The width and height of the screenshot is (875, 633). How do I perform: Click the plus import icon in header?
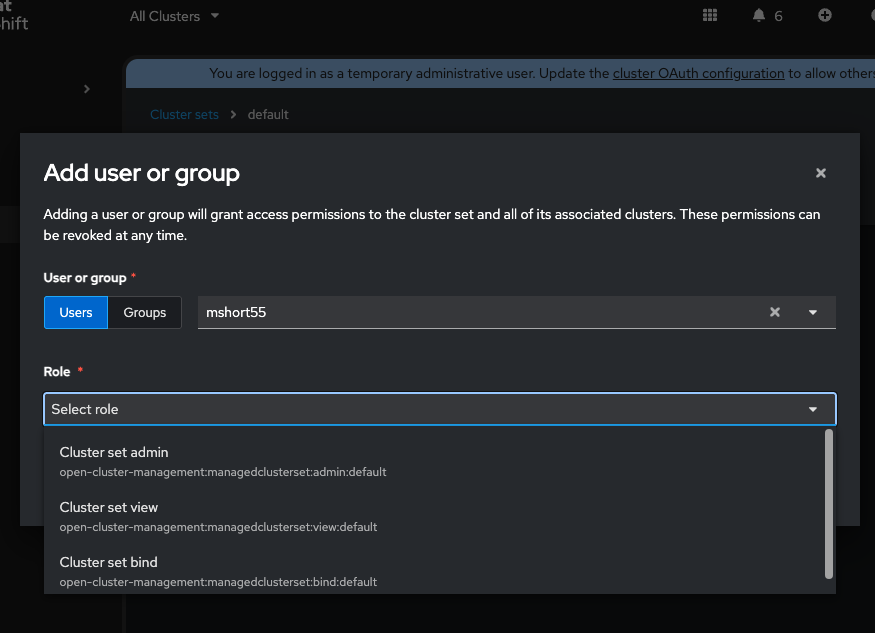point(825,15)
